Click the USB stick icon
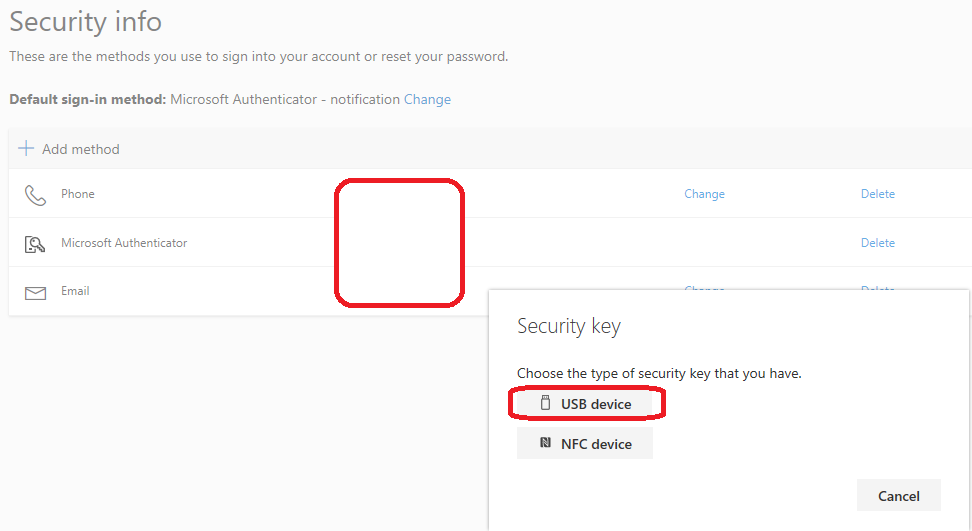The height and width of the screenshot is (531, 972). coord(545,404)
